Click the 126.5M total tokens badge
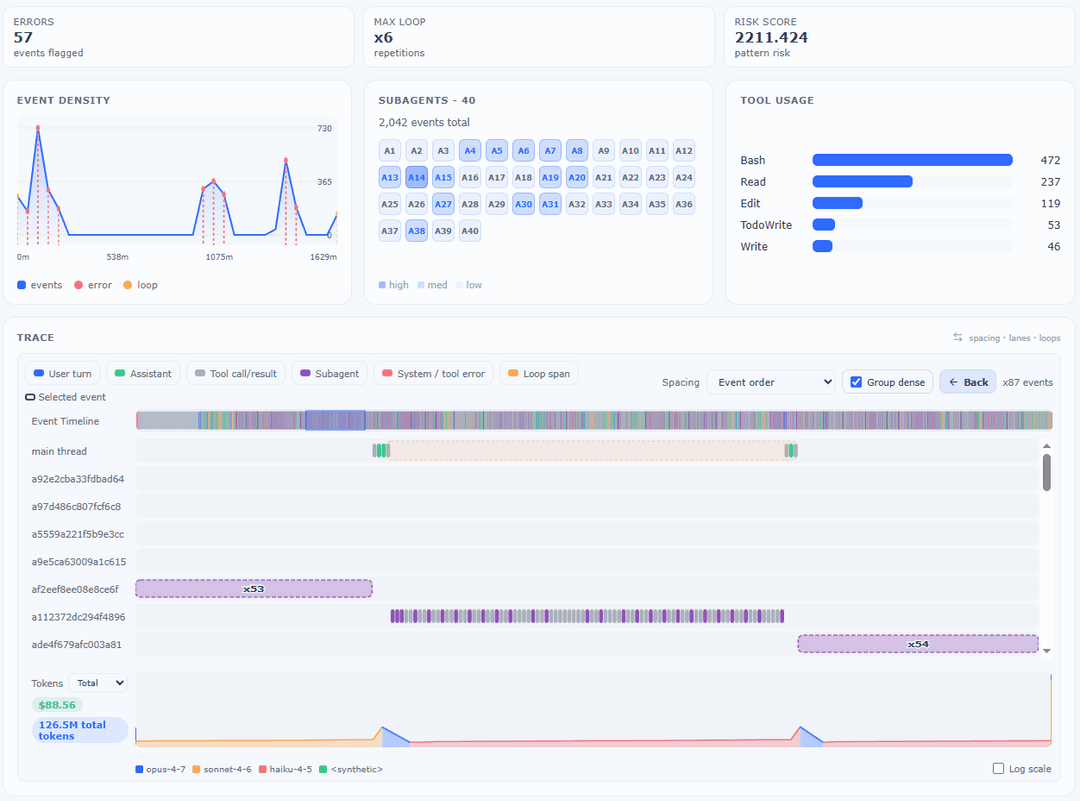The width and height of the screenshot is (1080, 801). coord(80,730)
